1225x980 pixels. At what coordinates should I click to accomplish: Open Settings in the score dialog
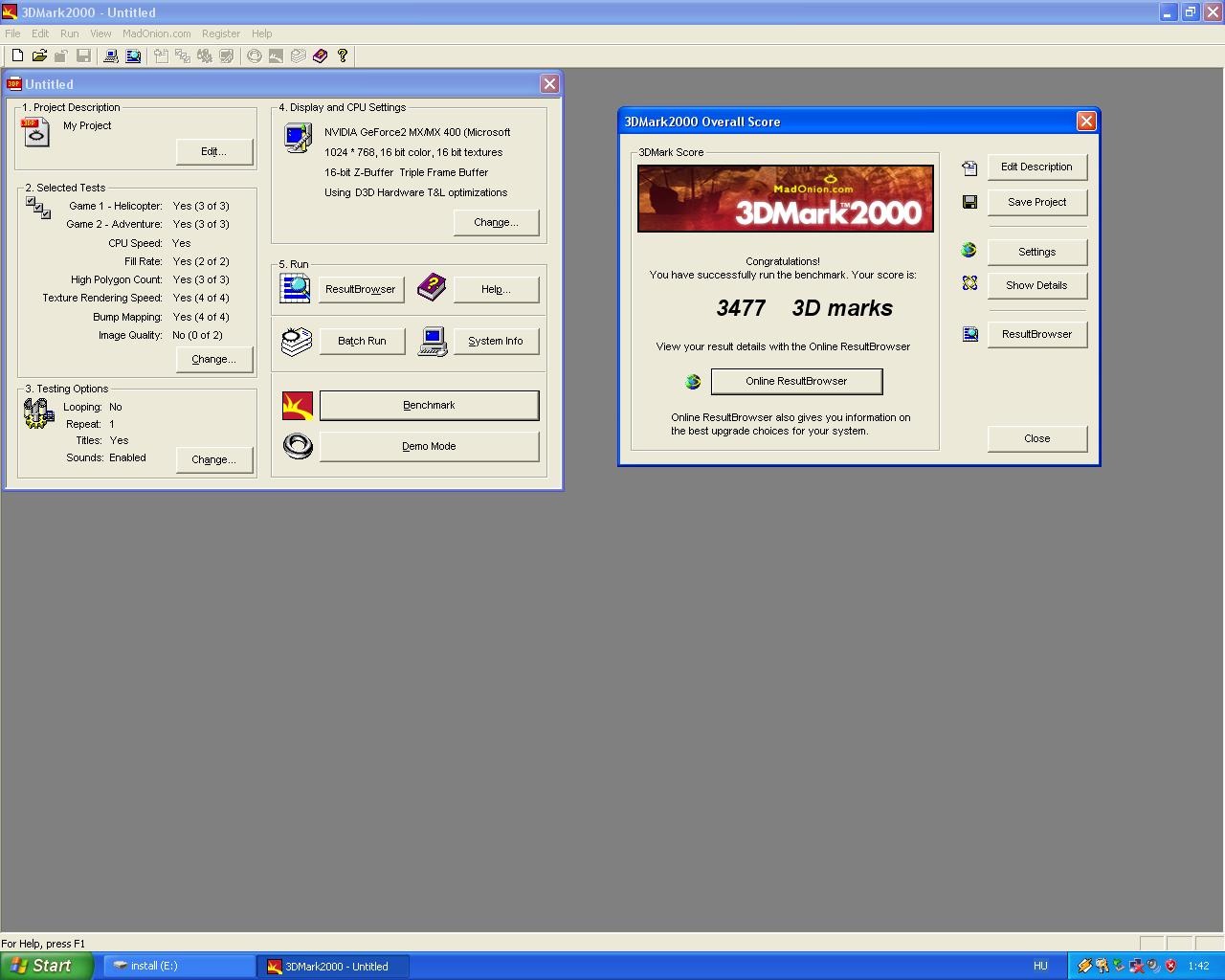coord(1036,252)
